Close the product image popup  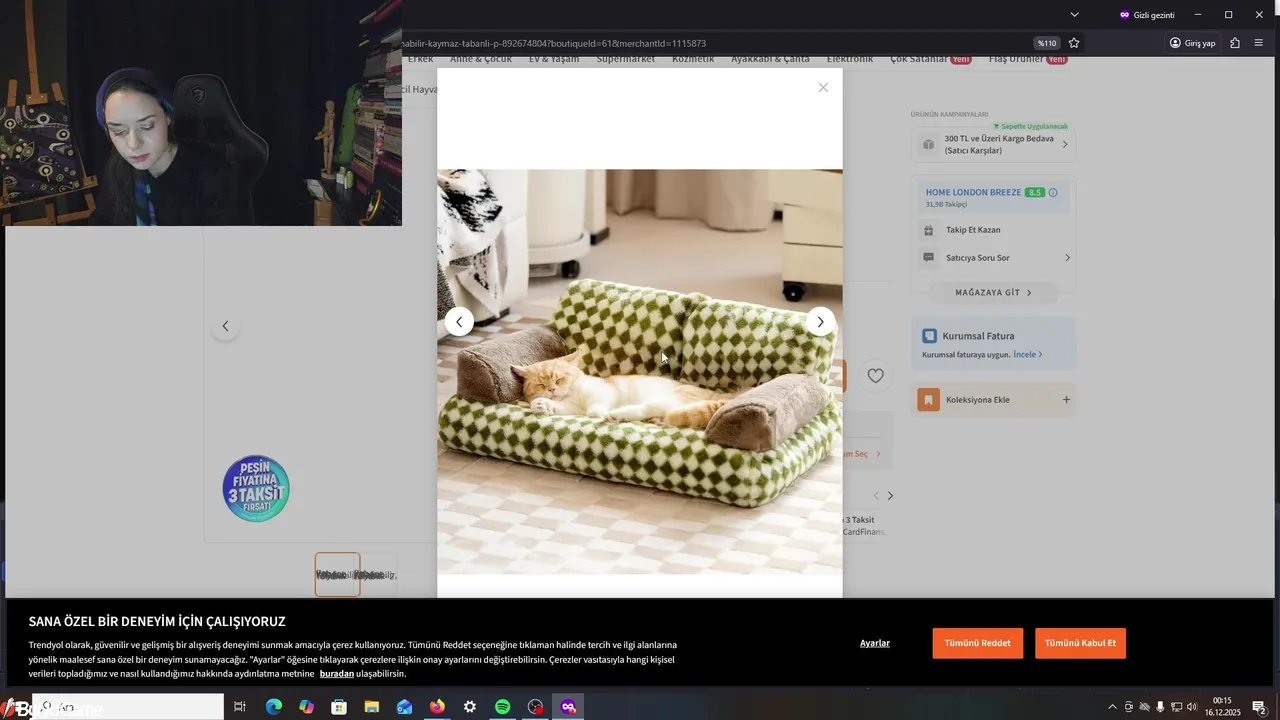823,88
